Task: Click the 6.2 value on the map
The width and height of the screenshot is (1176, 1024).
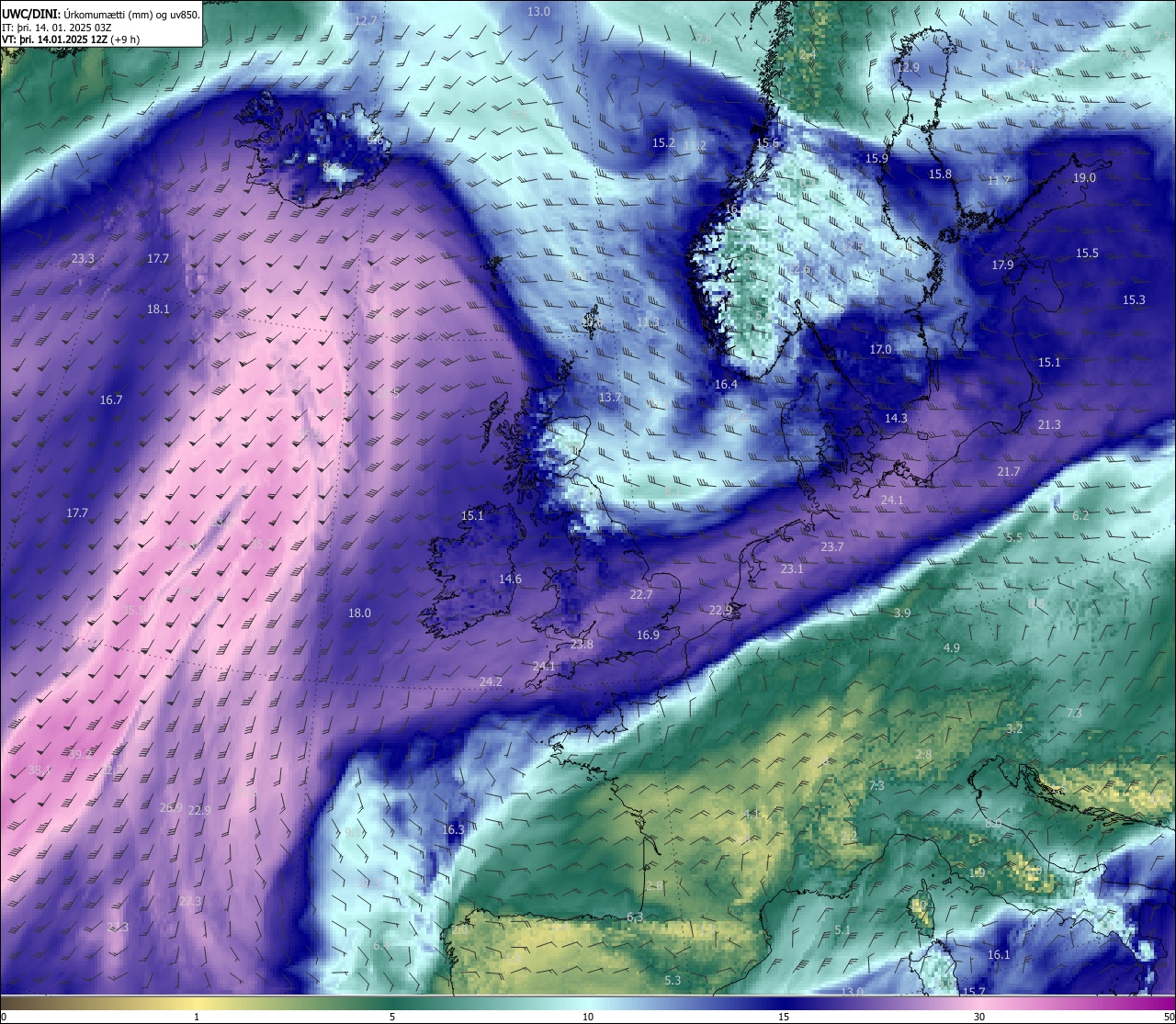Action: tap(1080, 516)
